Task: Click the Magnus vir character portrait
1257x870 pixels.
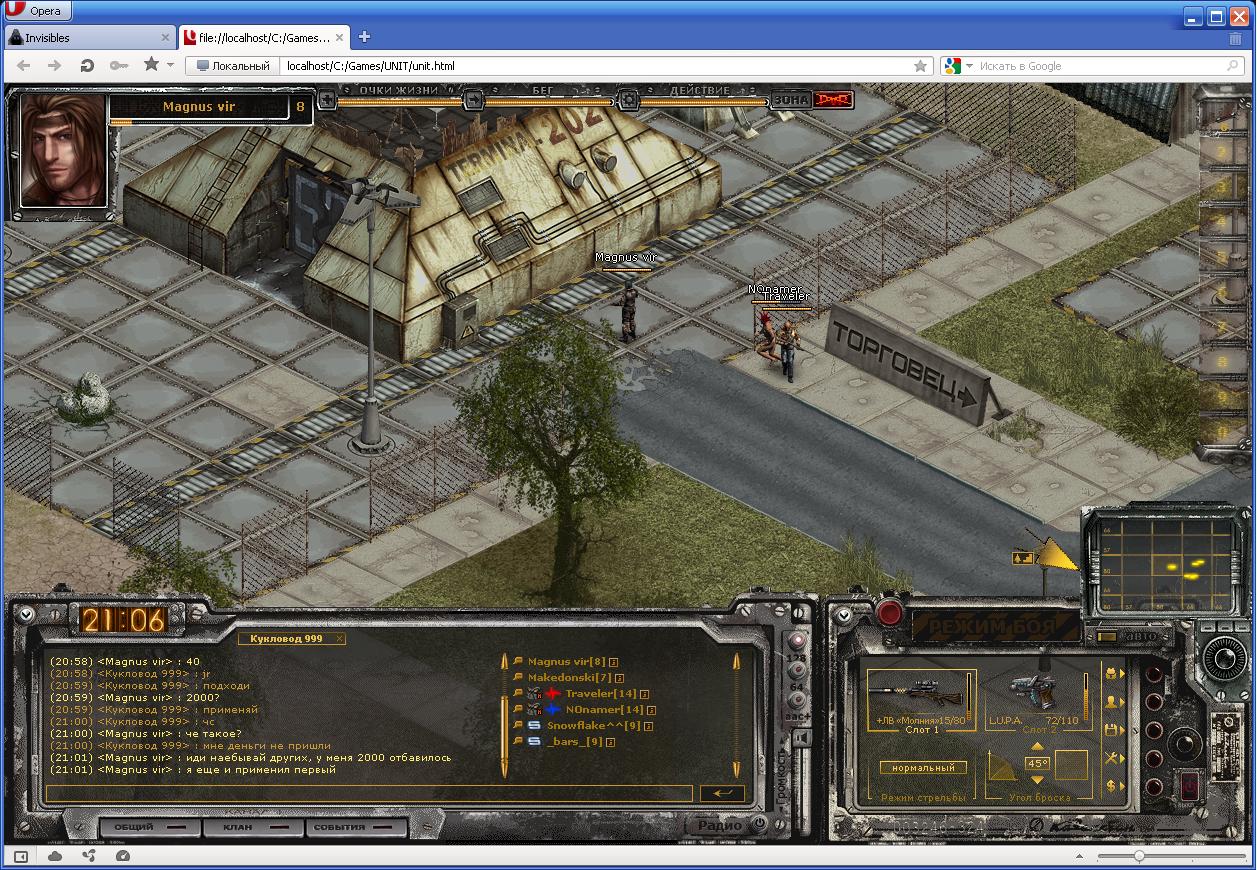Action: coord(63,150)
